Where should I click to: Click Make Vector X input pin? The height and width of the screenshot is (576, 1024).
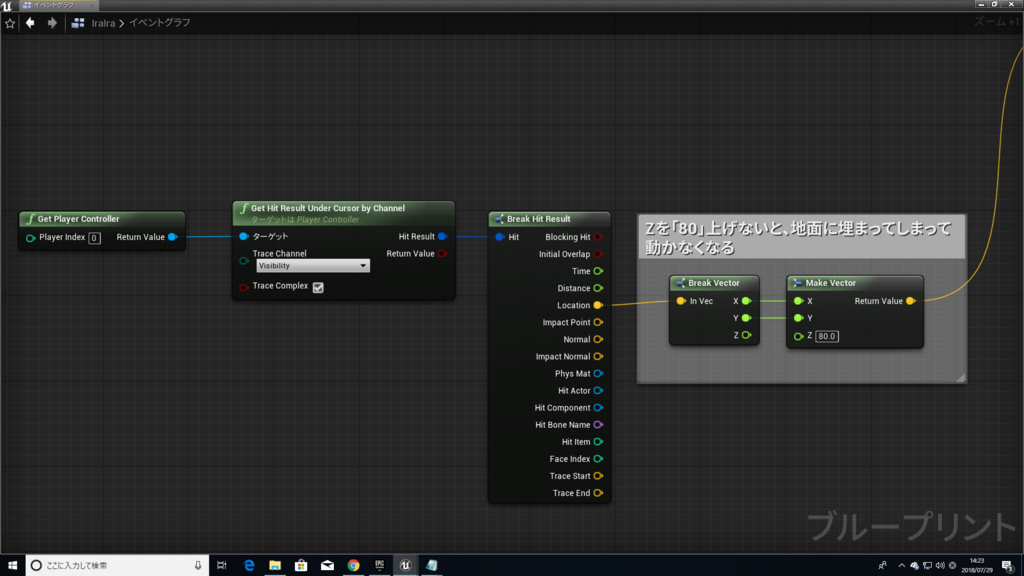pyautogui.click(x=798, y=301)
